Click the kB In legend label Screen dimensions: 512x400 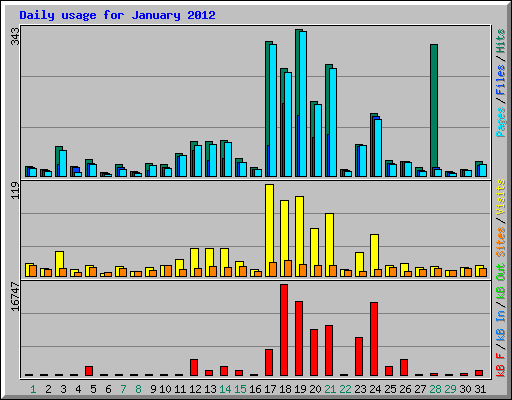[501, 325]
